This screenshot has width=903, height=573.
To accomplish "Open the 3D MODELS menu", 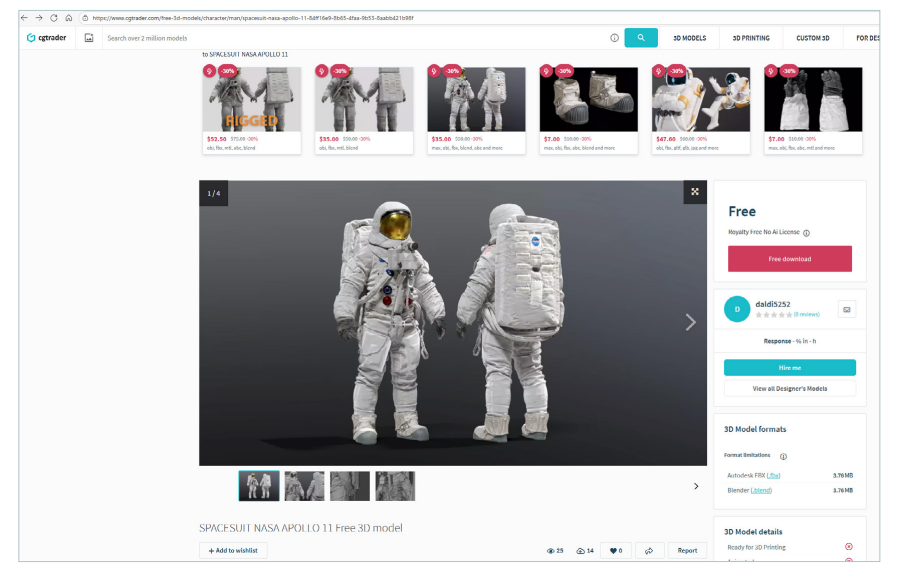I will 689,38.
